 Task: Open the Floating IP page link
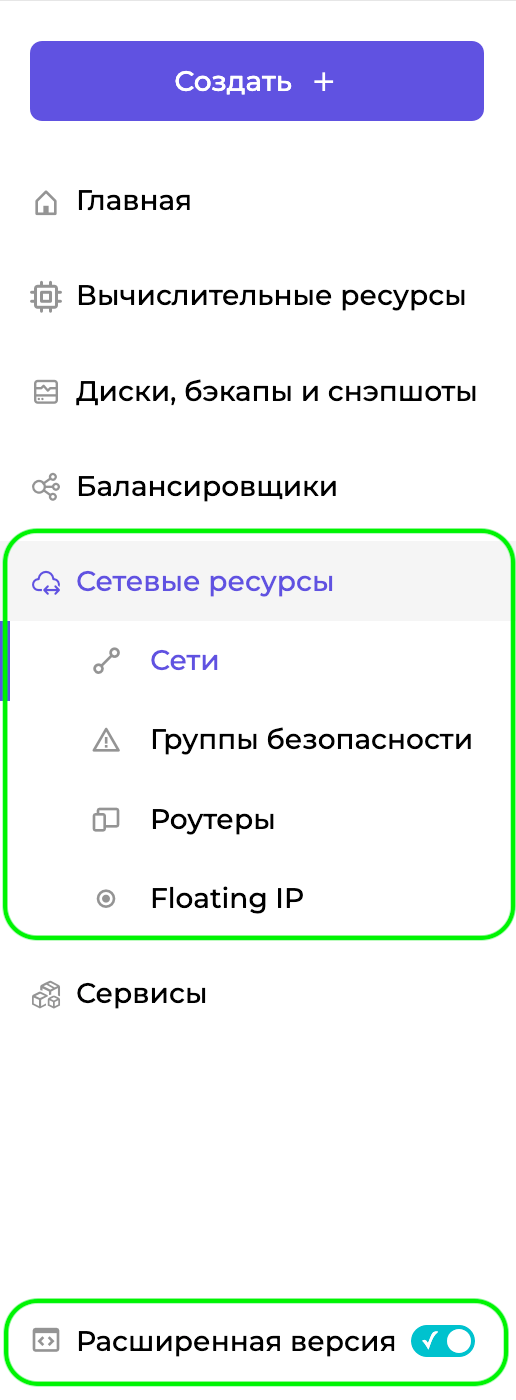coord(227,899)
